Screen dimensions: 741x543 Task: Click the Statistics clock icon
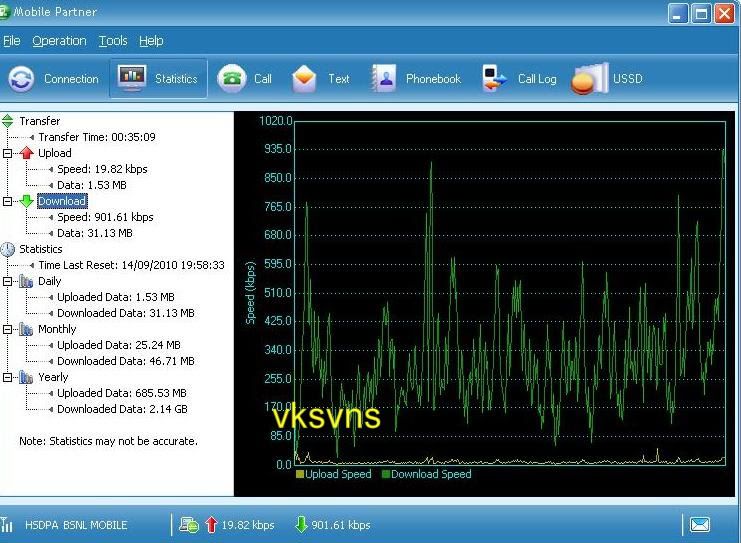[x=8, y=249]
